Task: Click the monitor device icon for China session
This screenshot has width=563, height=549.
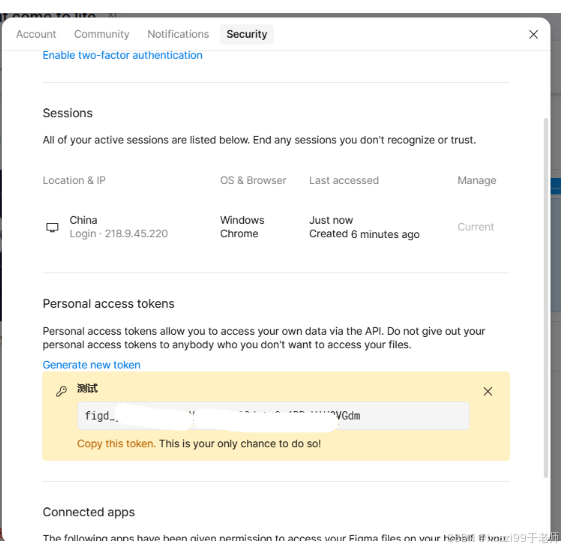Action: [52, 227]
